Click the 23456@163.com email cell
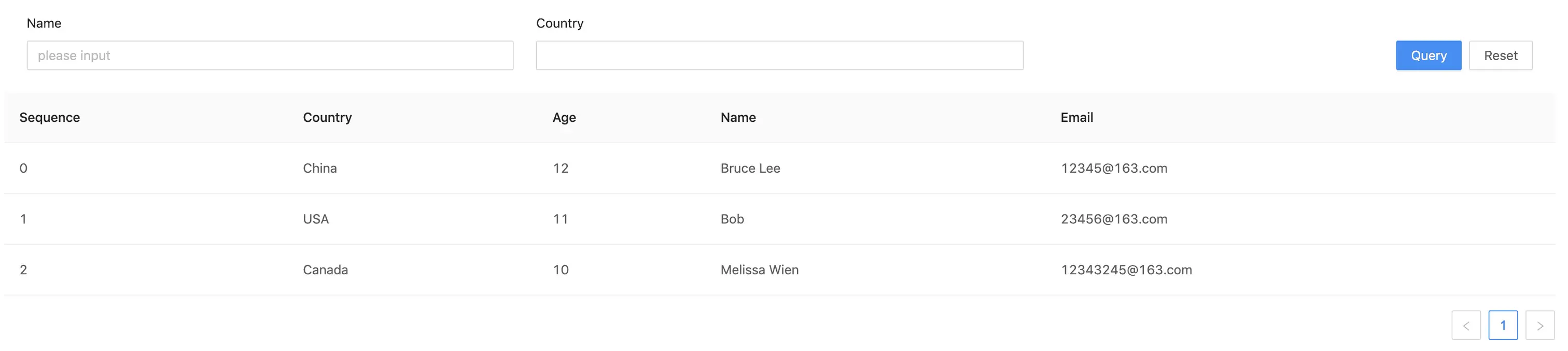The height and width of the screenshot is (351, 1568). click(1113, 219)
